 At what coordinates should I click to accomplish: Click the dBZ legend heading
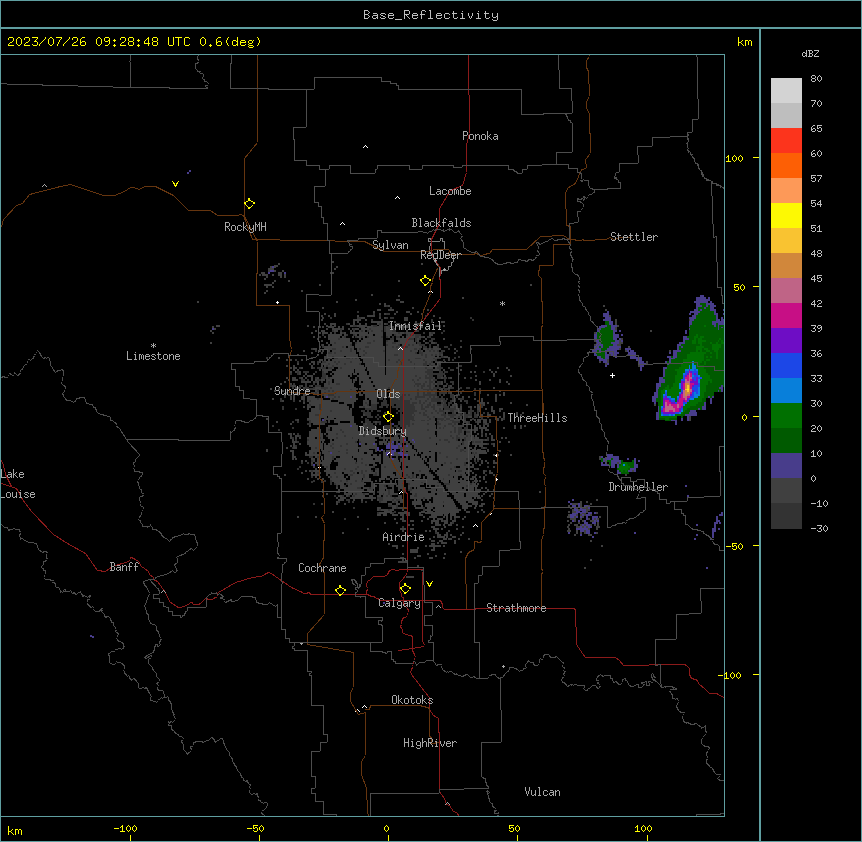pos(810,54)
